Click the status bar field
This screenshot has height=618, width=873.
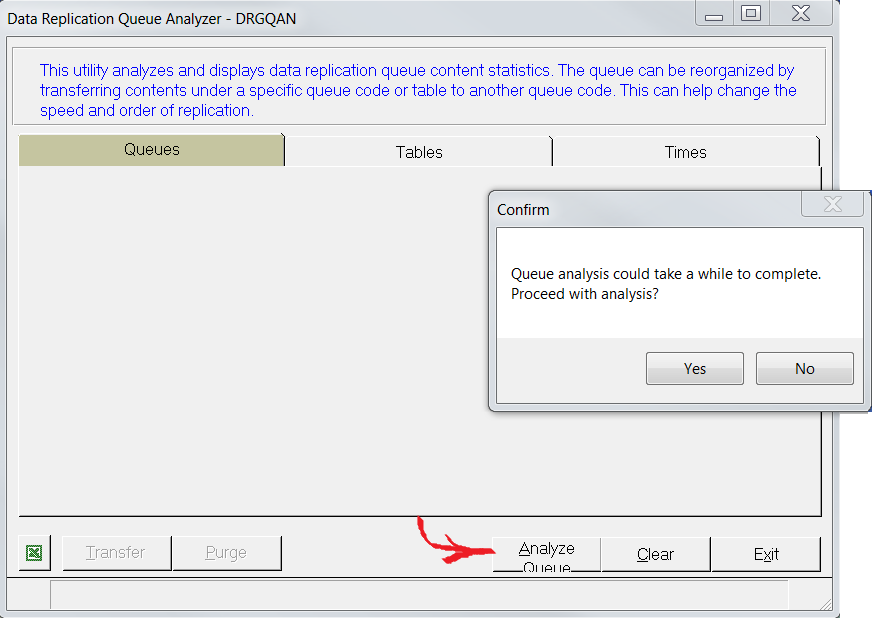419,595
